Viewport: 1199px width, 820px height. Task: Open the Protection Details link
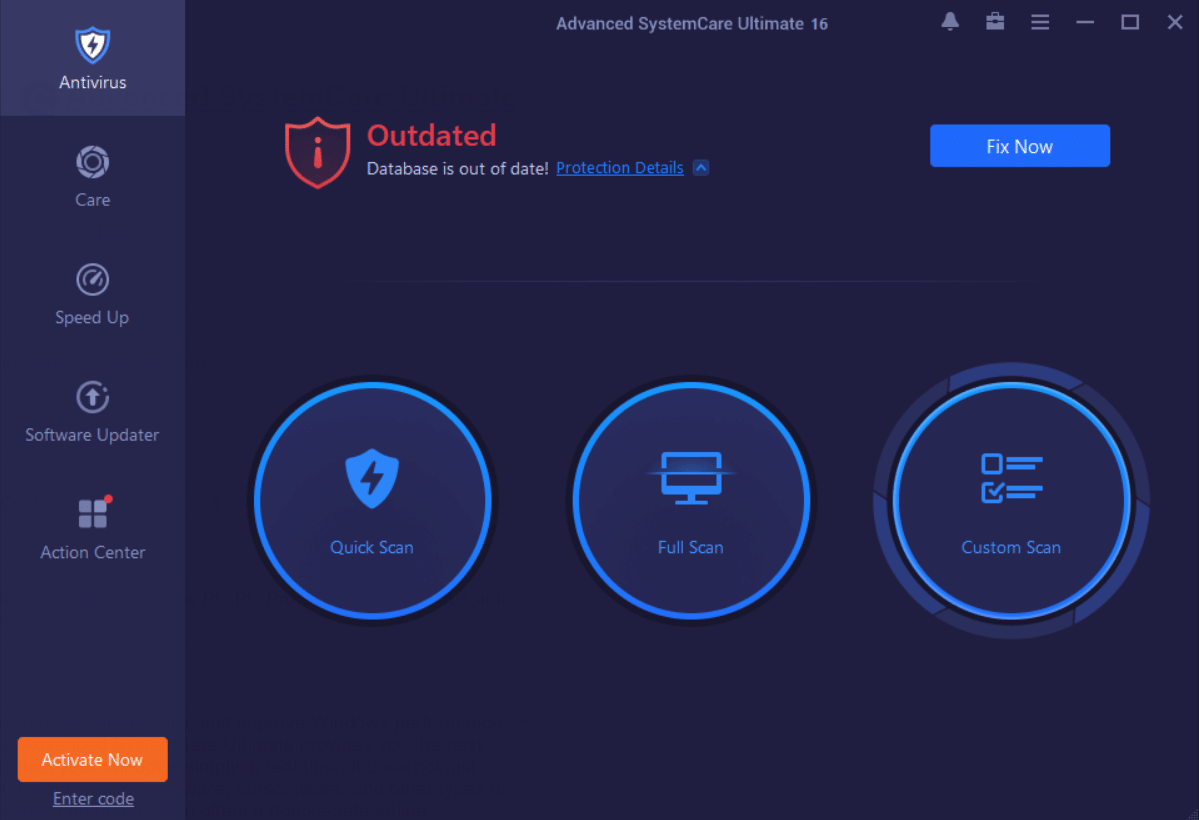pyautogui.click(x=619, y=167)
